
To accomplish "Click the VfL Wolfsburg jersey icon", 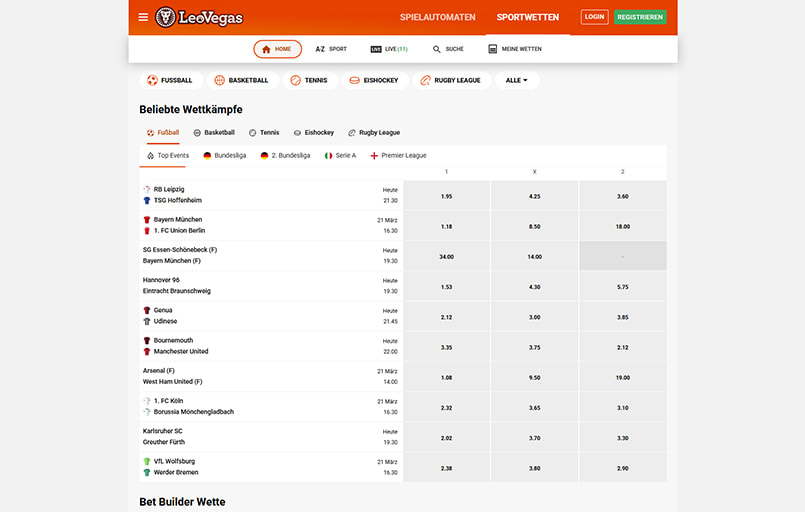I will tap(147, 462).
